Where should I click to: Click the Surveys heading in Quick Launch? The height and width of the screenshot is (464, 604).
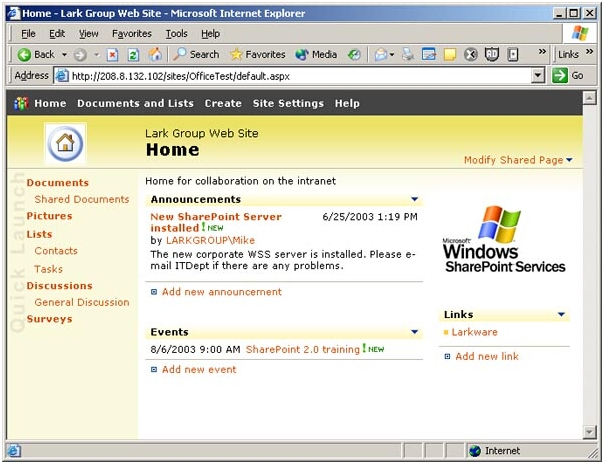pyautogui.click(x=49, y=319)
